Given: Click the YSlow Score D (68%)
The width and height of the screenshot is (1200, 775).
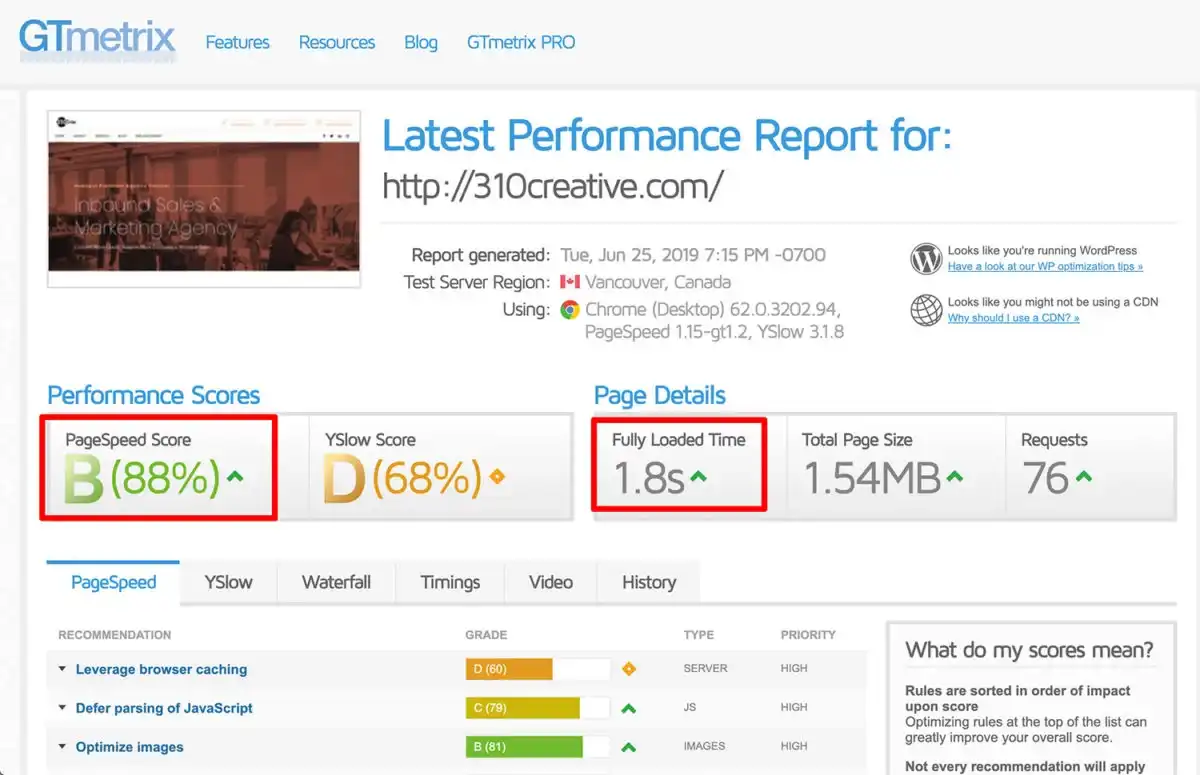Looking at the screenshot, I should point(402,478).
